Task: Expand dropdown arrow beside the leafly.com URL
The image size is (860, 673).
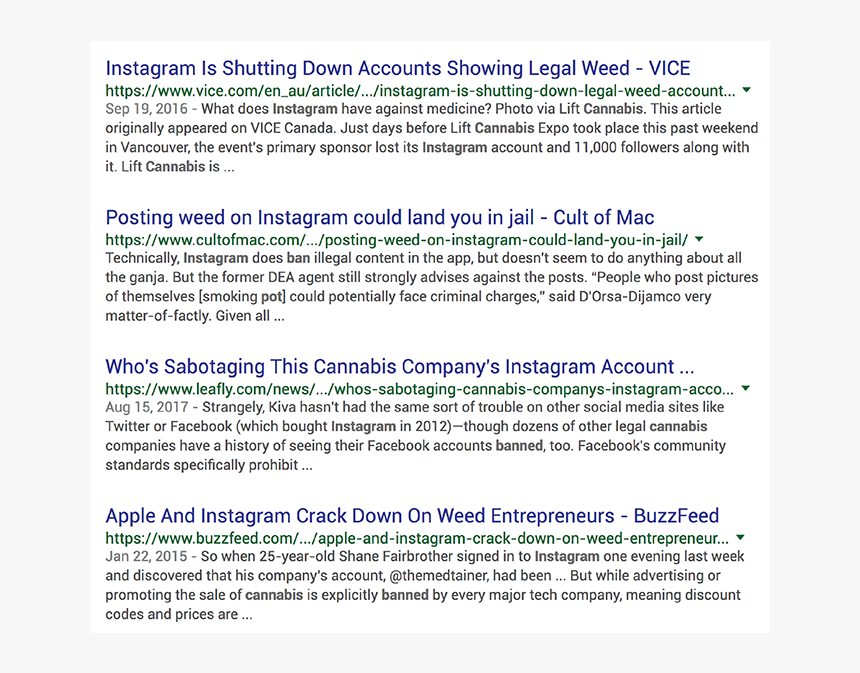Action: click(745, 388)
